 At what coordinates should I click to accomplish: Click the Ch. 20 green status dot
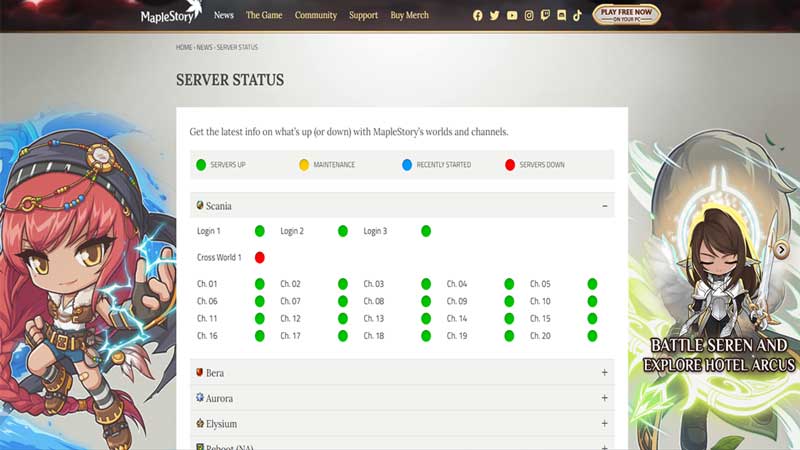[592, 336]
